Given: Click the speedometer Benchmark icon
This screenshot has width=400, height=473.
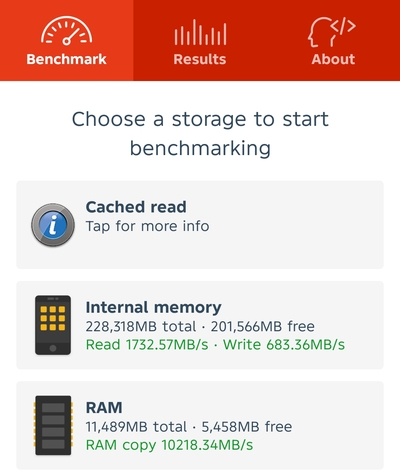Looking at the screenshot, I should click(66, 31).
